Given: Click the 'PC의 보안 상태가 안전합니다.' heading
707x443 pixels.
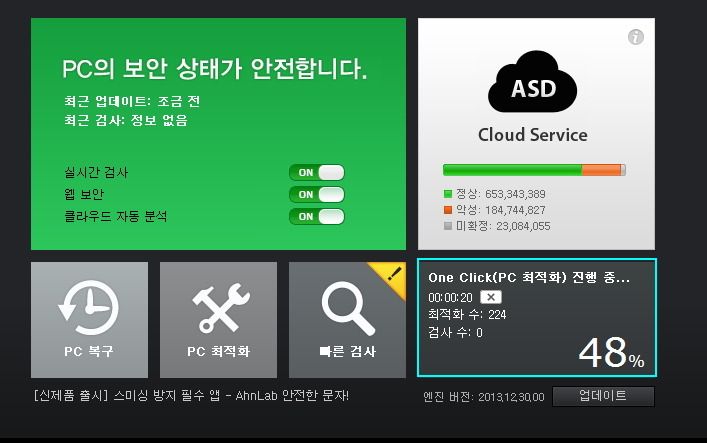Looking at the screenshot, I should [x=215, y=69].
